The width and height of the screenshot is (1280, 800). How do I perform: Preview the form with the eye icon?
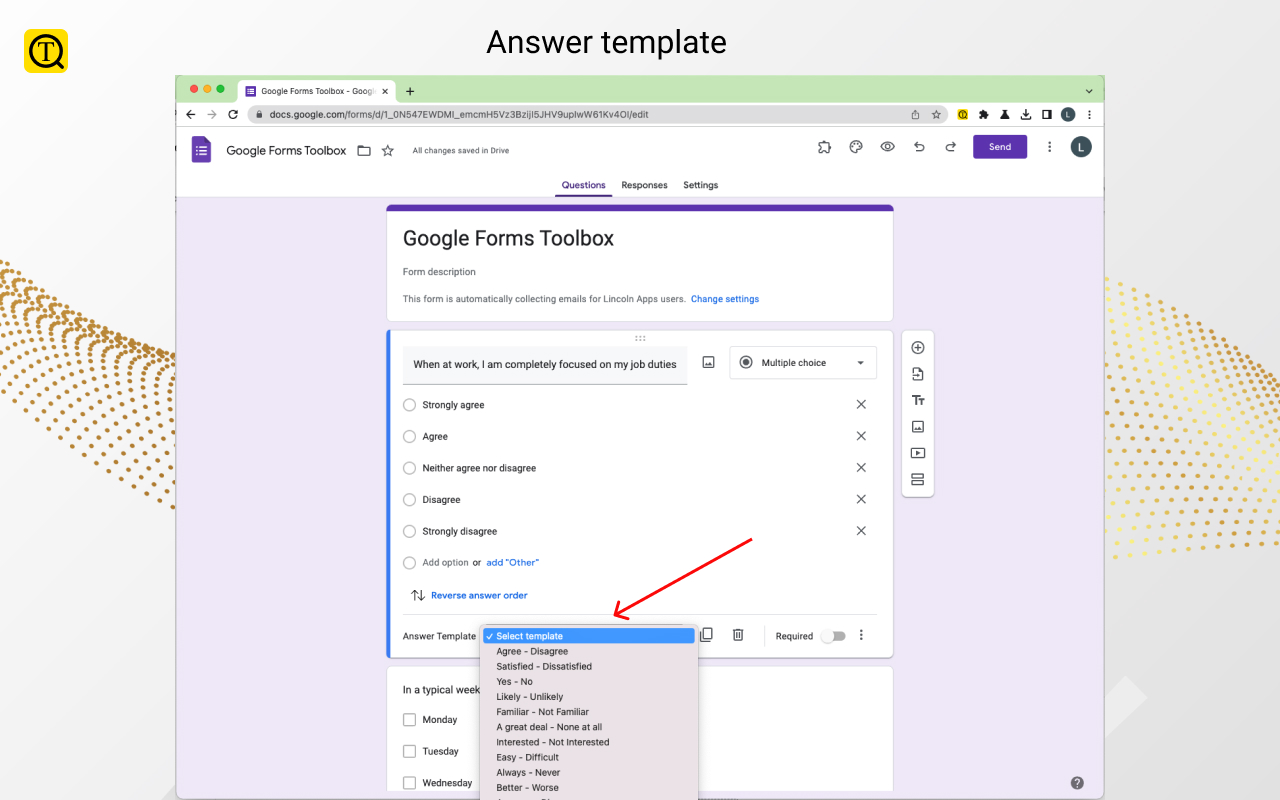[887, 147]
